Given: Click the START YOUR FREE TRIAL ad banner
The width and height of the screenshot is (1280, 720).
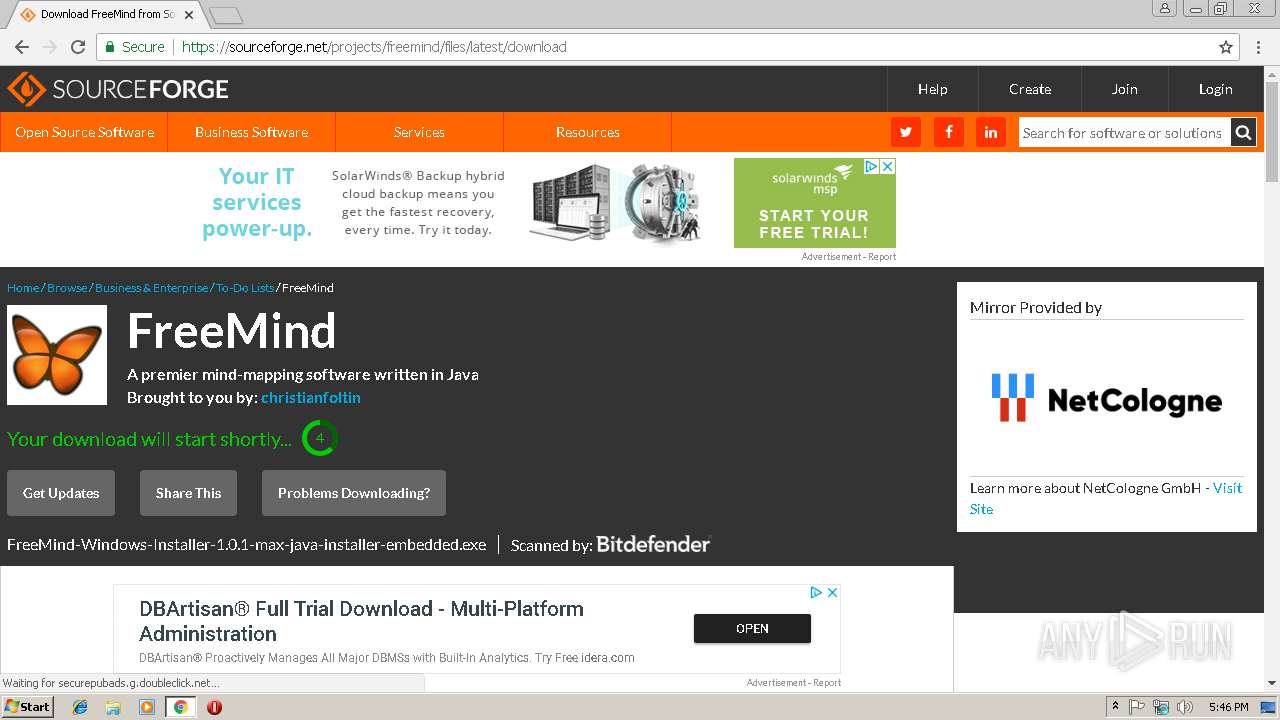Looking at the screenshot, I should pos(814,203).
